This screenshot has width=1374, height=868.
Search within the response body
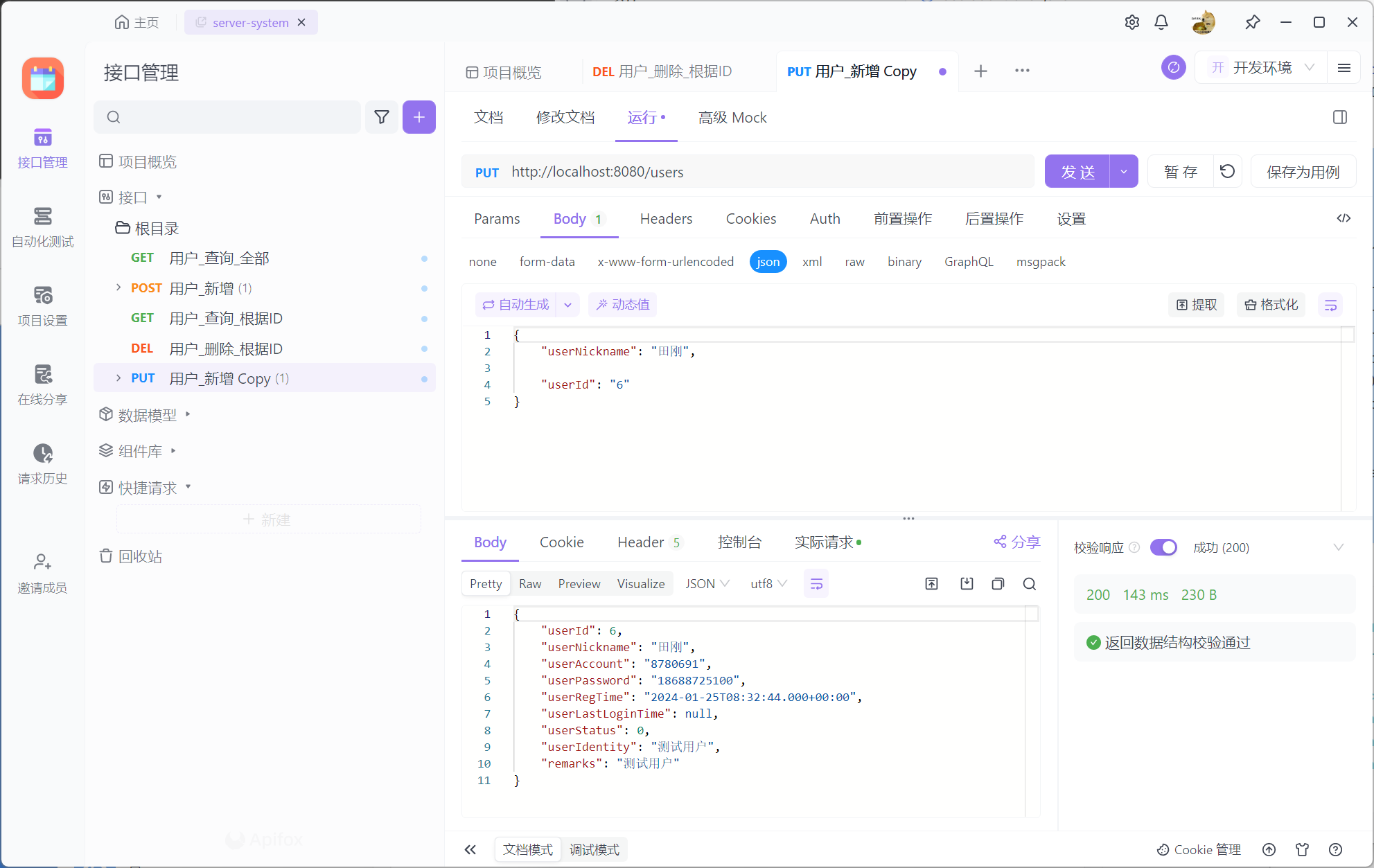tap(1029, 584)
